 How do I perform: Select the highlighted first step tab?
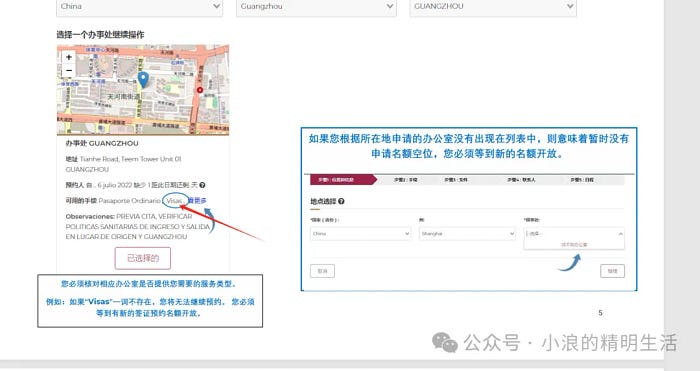click(x=343, y=179)
